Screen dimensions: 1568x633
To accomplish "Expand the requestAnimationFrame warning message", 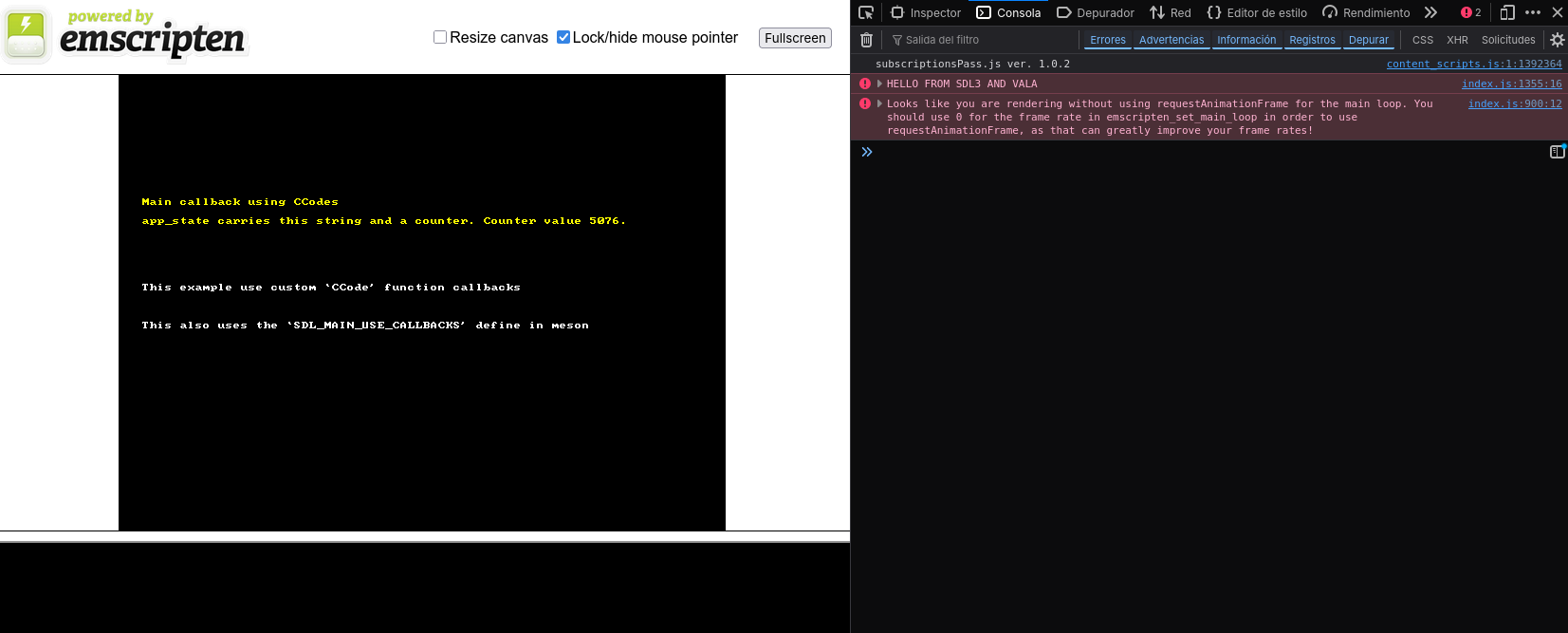I will (x=880, y=103).
